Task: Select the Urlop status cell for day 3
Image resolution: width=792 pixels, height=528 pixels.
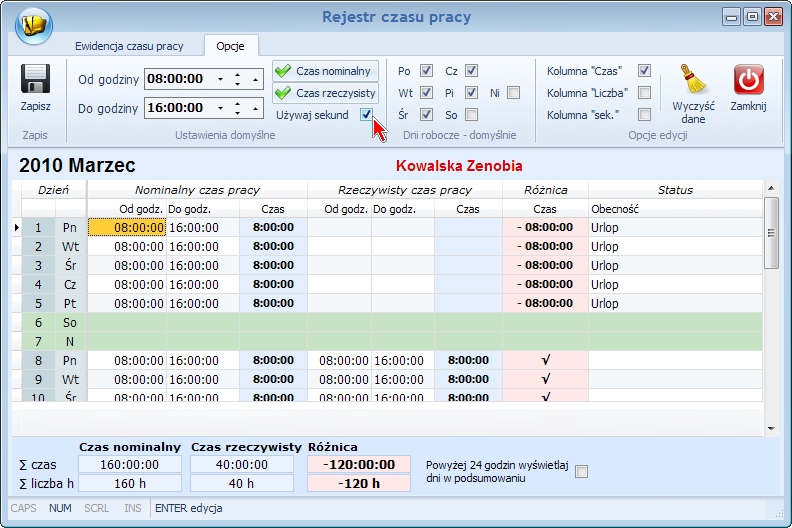Action: tap(675, 265)
